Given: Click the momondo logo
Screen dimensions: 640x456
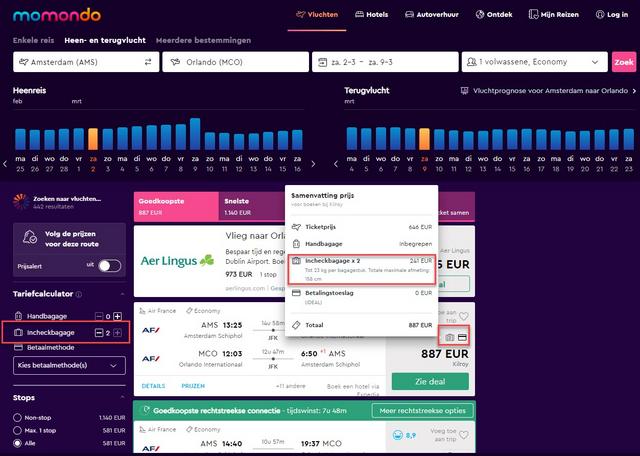Looking at the screenshot, I should (x=57, y=16).
